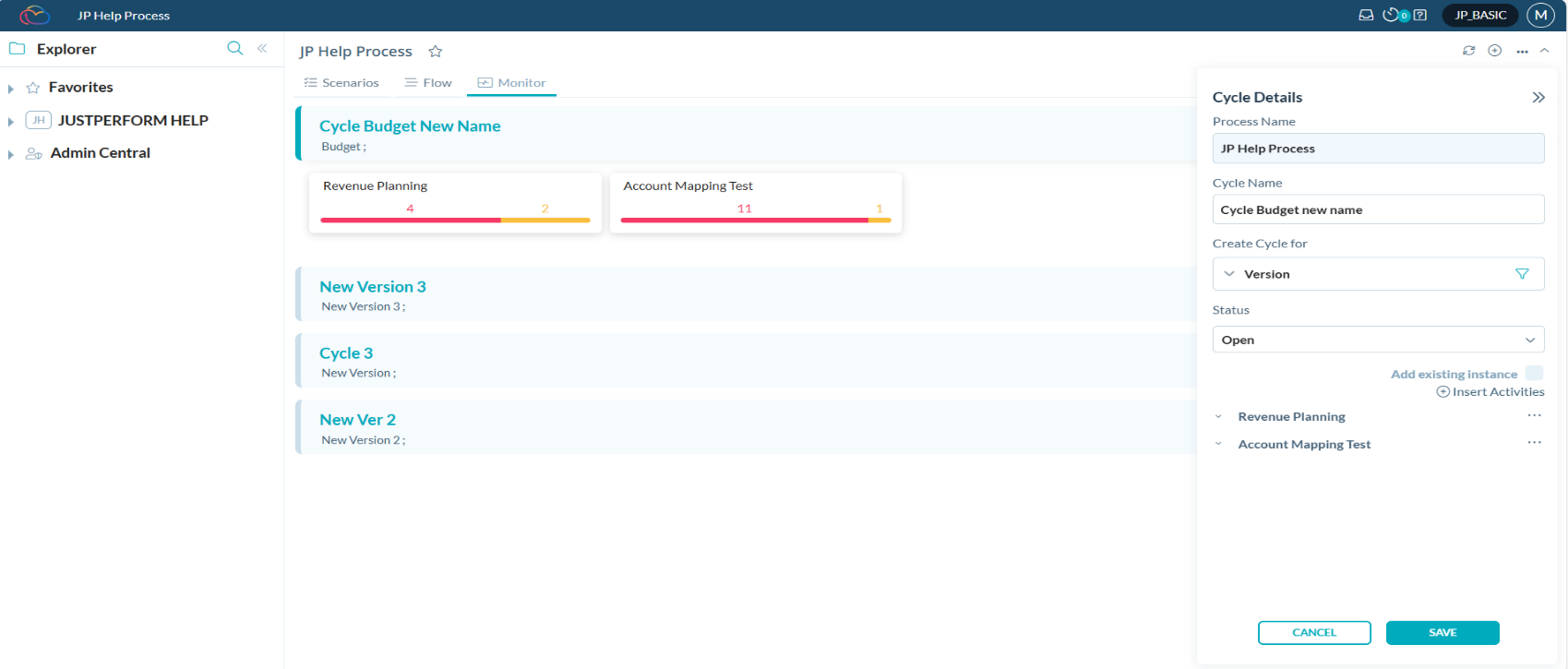Click the filter icon in Version field
1568x669 pixels.
[1522, 274]
